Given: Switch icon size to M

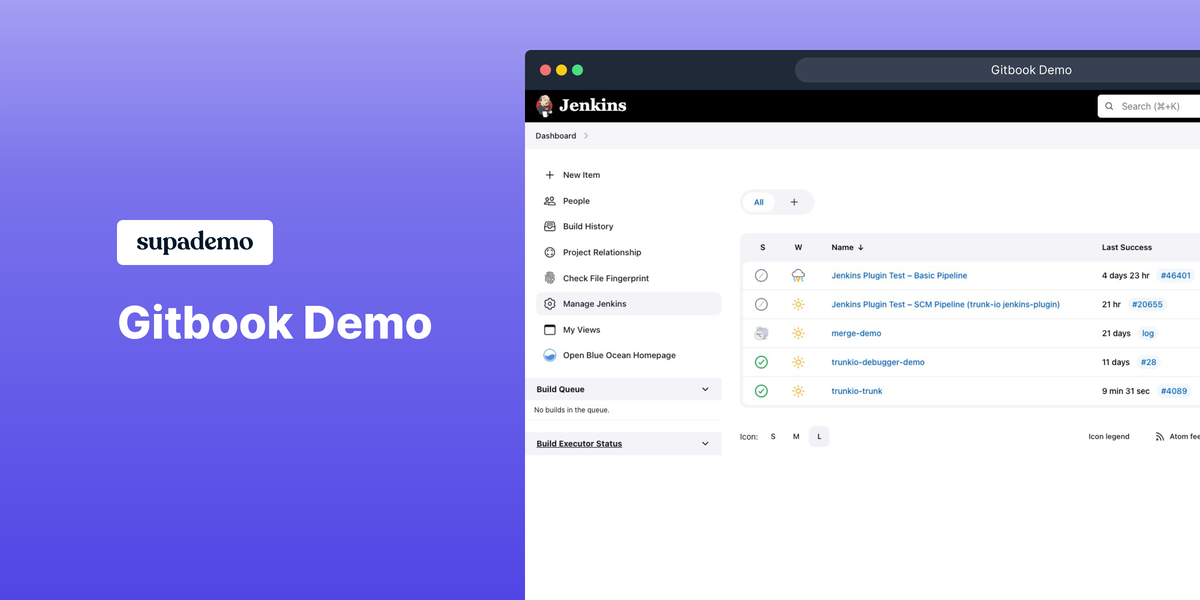Looking at the screenshot, I should point(796,436).
